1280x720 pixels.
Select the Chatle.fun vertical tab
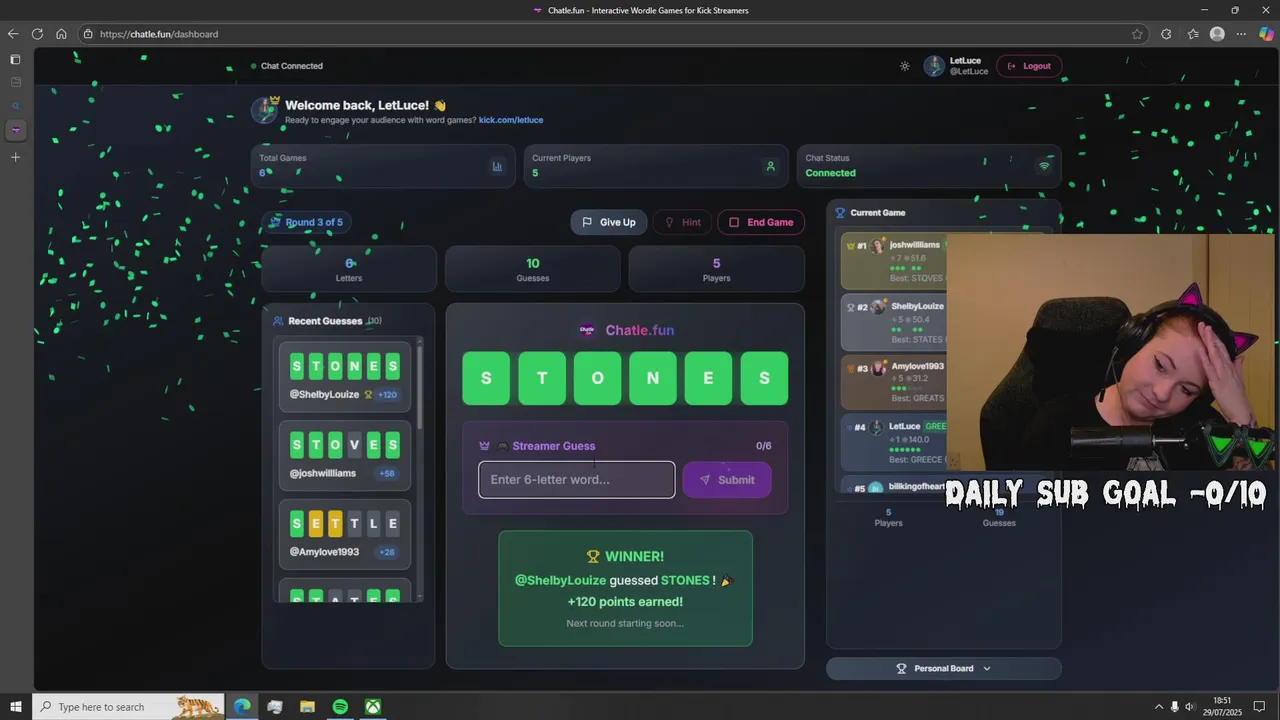tap(15, 131)
